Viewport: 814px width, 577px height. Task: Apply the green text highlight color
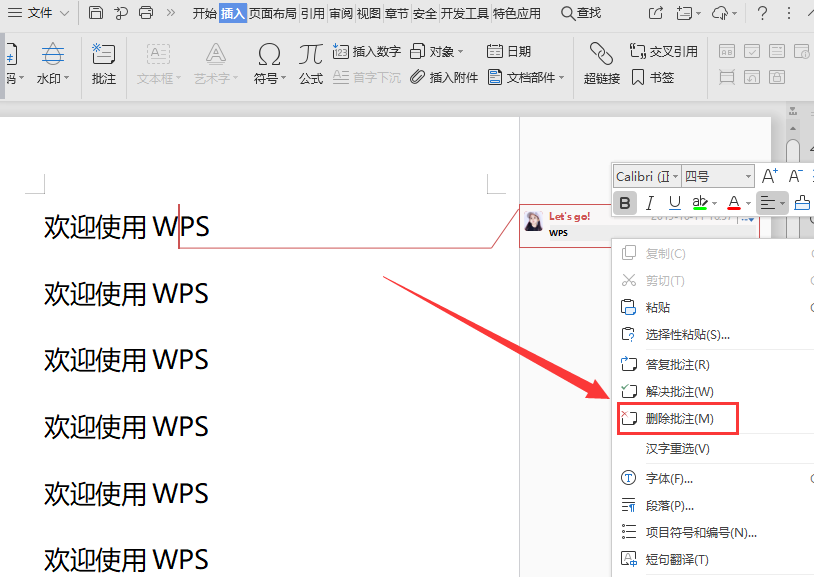point(700,203)
